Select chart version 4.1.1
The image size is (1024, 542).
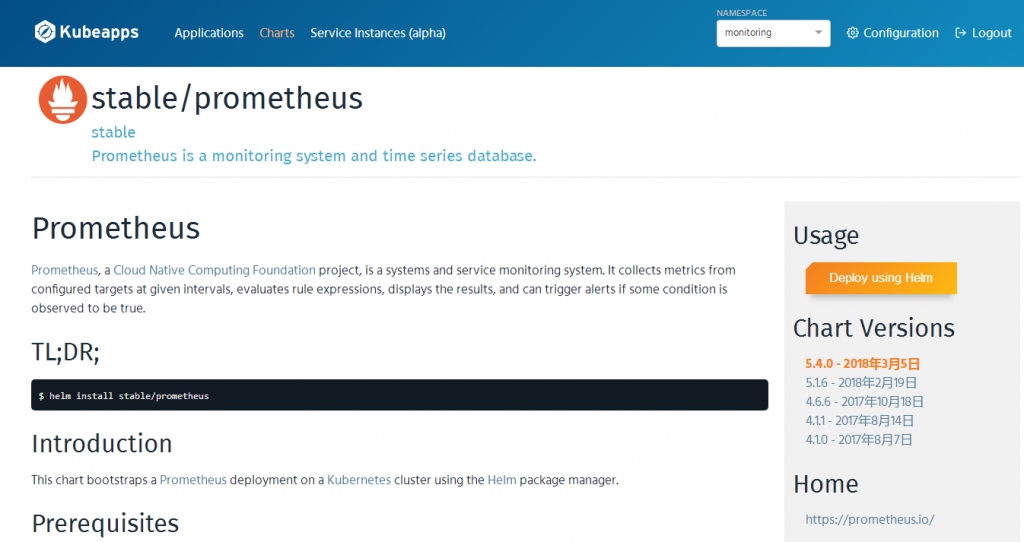(859, 421)
